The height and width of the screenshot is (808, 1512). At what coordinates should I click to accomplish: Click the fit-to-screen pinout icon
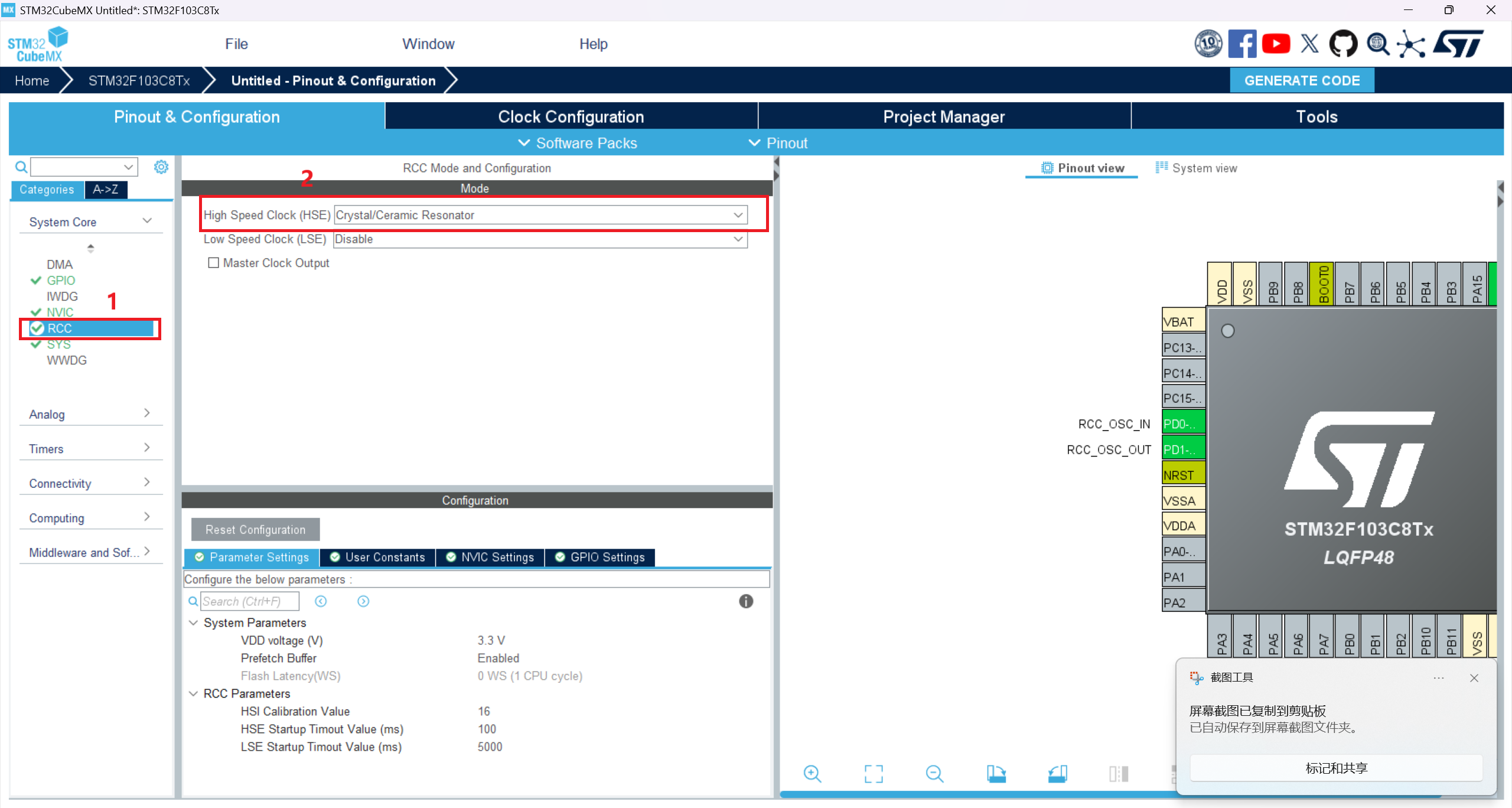(874, 773)
